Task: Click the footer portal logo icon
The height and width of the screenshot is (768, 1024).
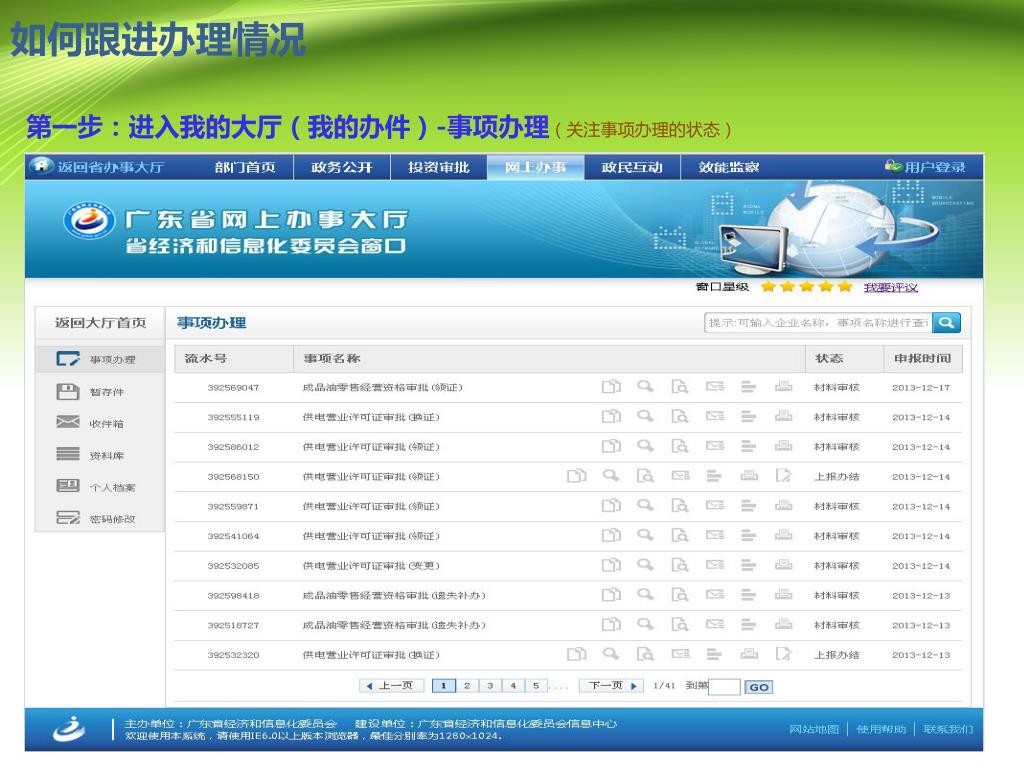Action: 69,729
